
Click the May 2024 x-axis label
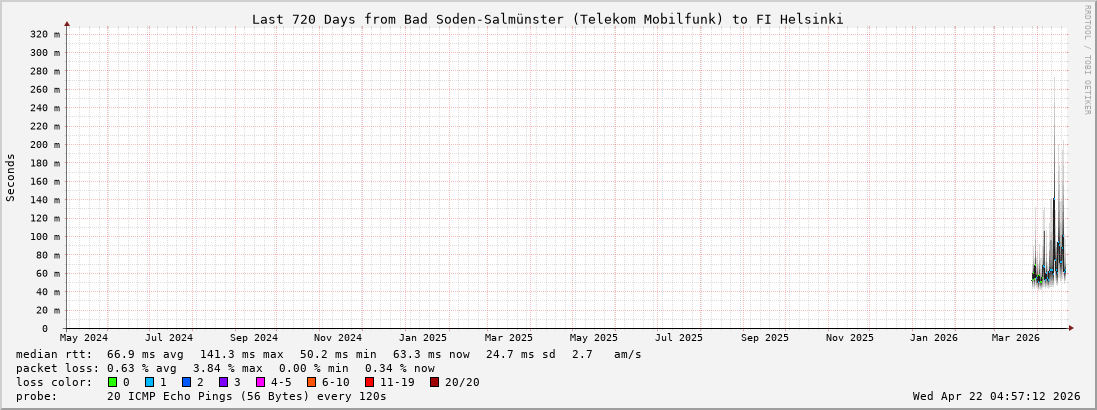[x=84, y=338]
